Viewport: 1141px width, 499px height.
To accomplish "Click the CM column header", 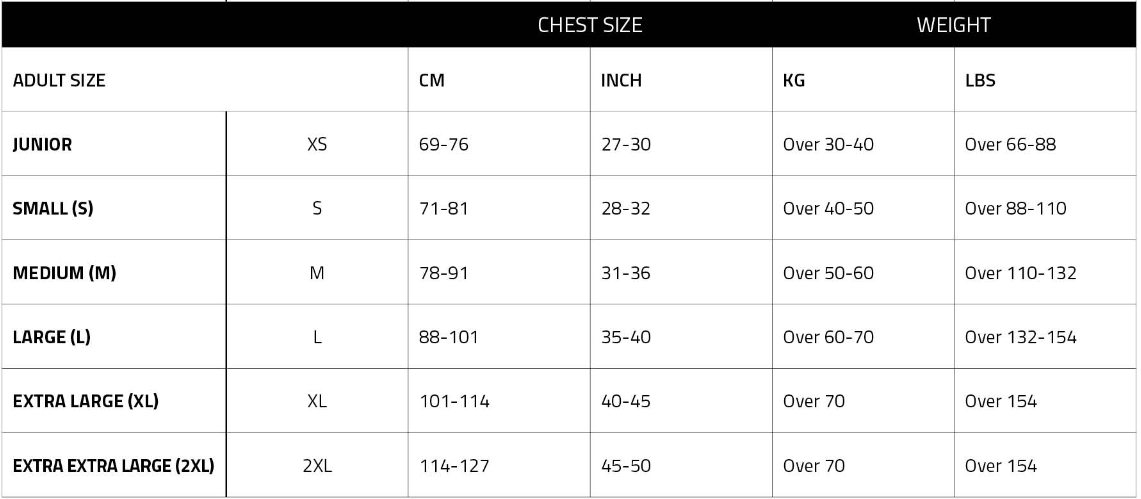I will click(432, 80).
